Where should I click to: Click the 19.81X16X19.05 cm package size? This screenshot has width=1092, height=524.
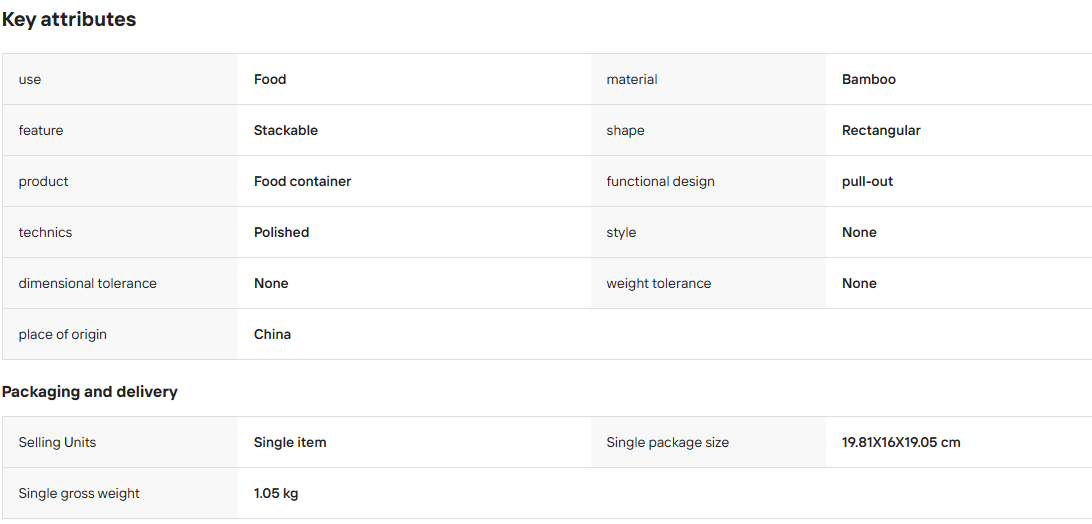point(901,442)
